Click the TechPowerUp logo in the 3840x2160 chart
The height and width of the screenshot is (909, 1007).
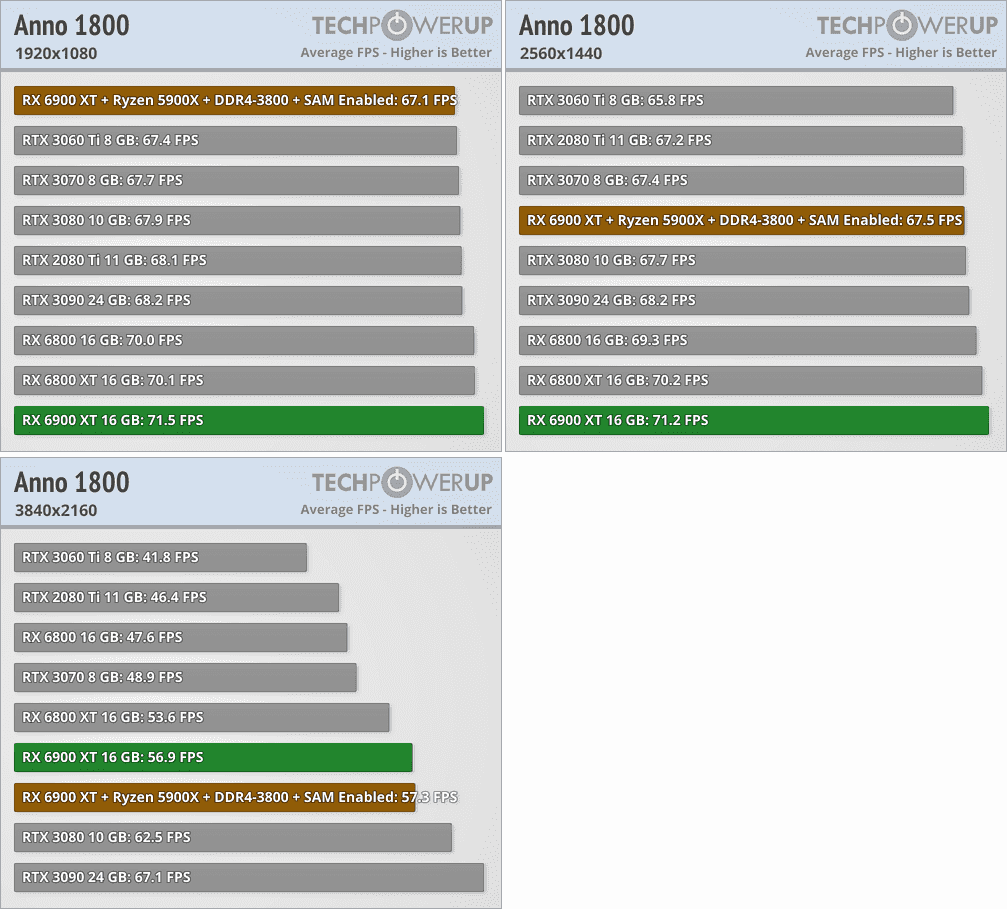[x=403, y=482]
